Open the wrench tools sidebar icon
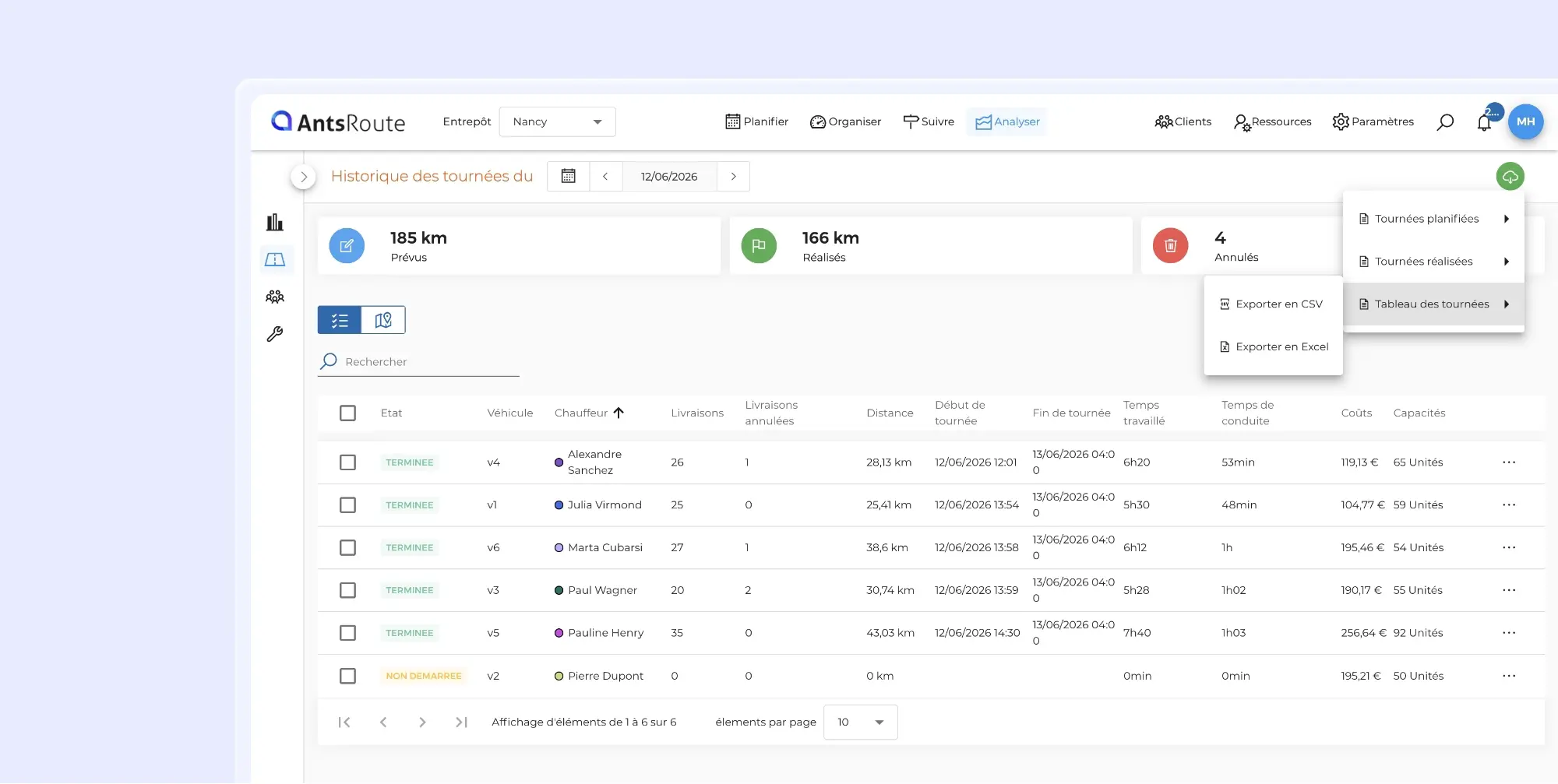1558x784 pixels. 275,334
